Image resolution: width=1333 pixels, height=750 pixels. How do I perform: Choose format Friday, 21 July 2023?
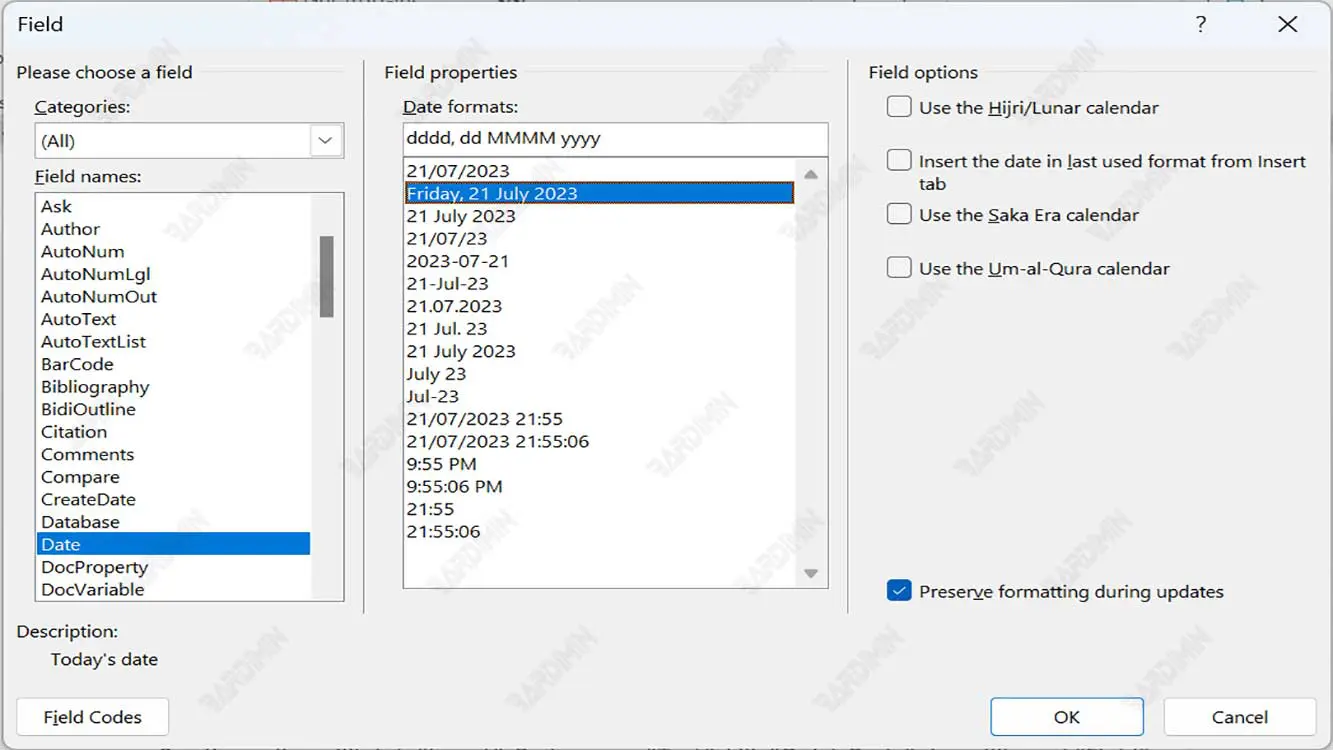tap(599, 193)
